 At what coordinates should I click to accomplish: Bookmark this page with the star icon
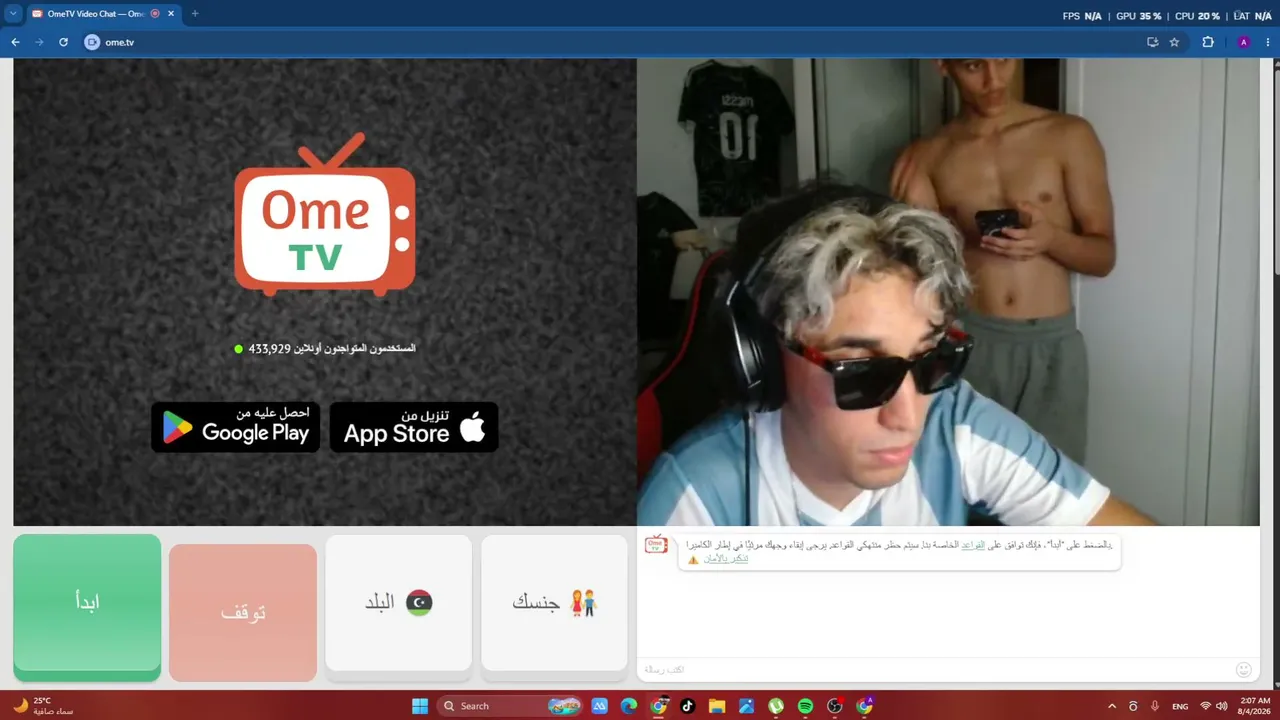click(1174, 42)
